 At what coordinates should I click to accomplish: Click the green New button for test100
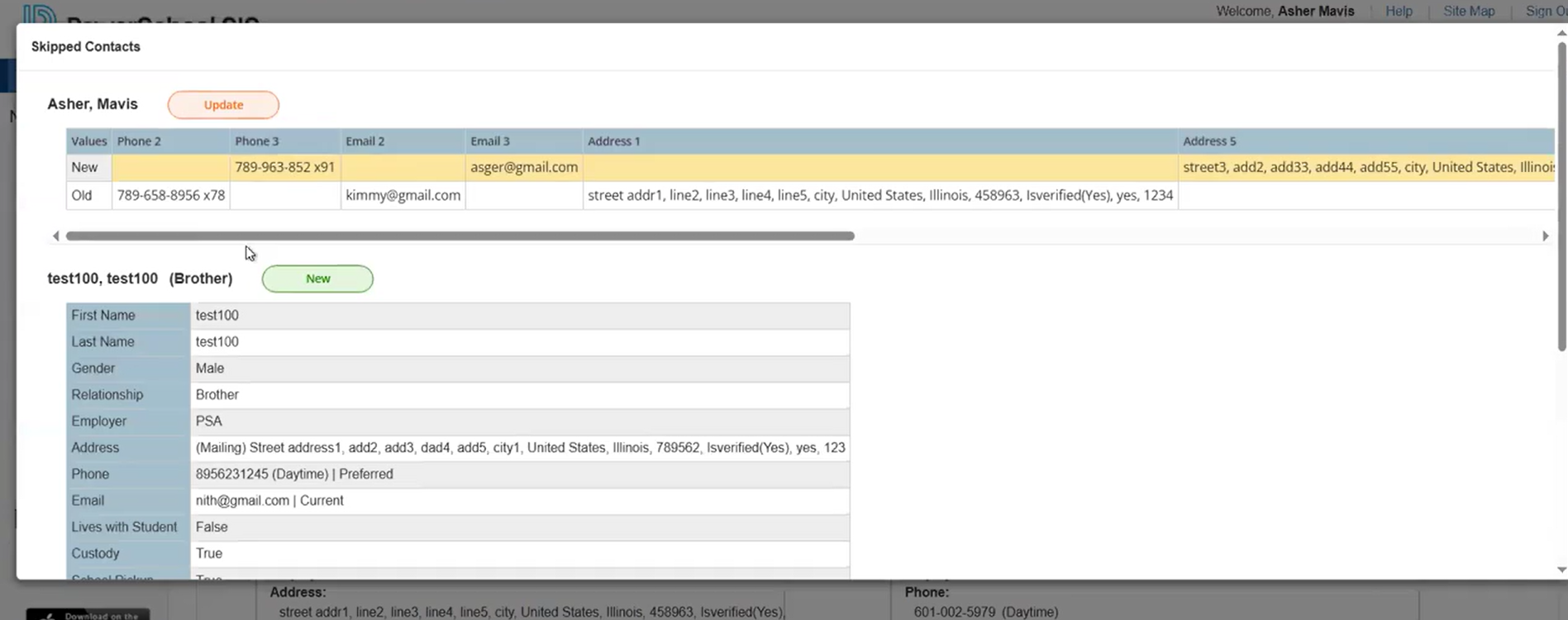click(x=317, y=279)
